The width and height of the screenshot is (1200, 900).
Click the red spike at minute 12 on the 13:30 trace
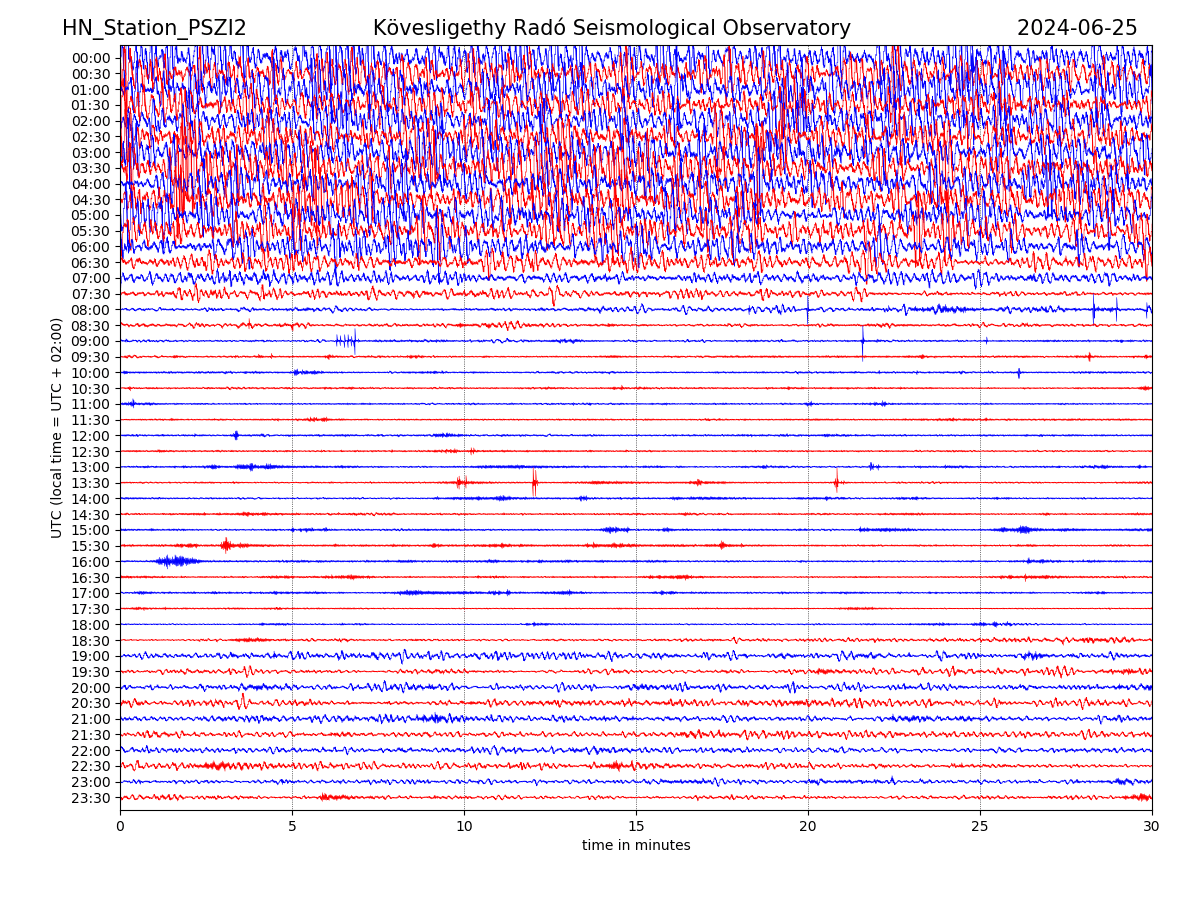tap(534, 483)
